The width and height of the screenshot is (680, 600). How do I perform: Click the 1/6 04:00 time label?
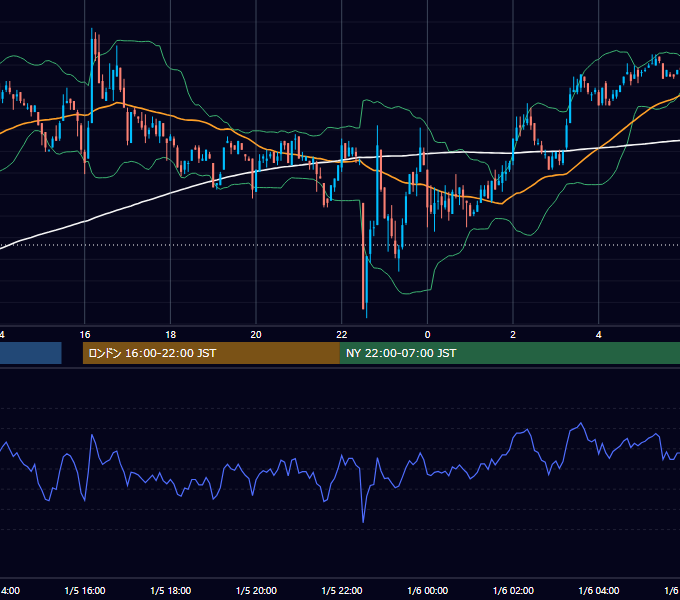pyautogui.click(x=598, y=590)
